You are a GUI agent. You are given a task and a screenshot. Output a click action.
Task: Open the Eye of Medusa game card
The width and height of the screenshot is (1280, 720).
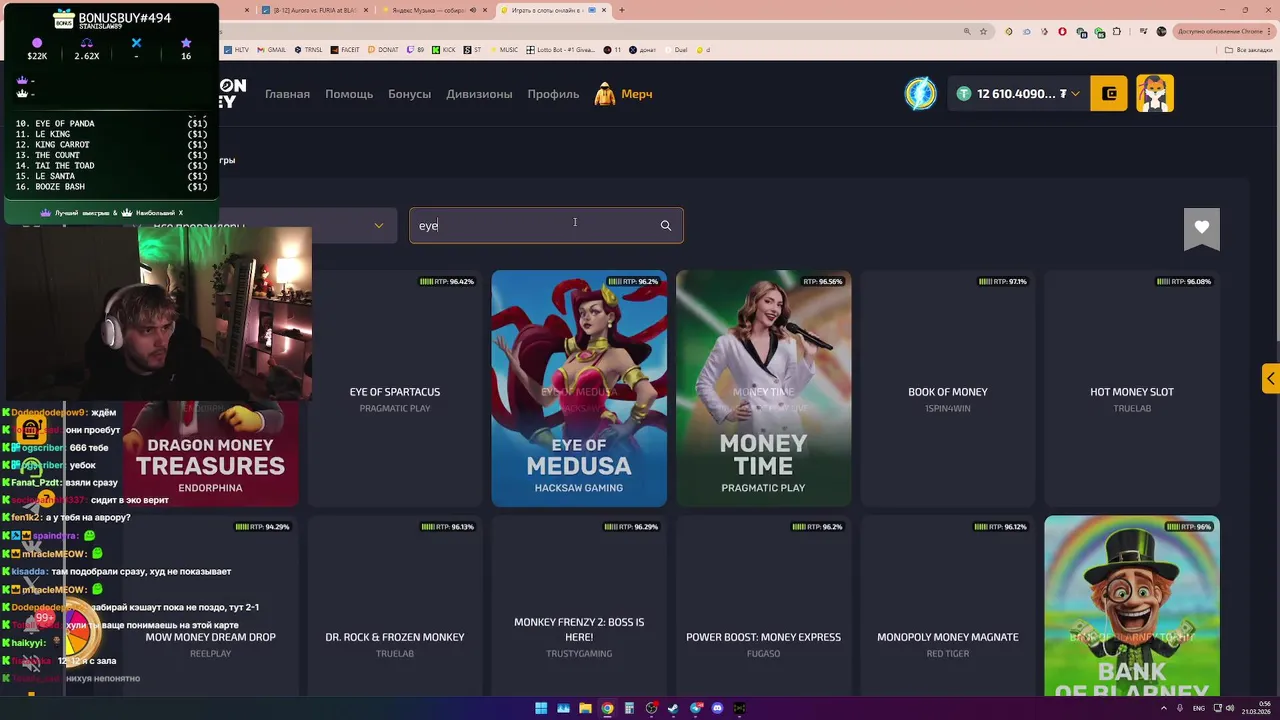tap(579, 389)
